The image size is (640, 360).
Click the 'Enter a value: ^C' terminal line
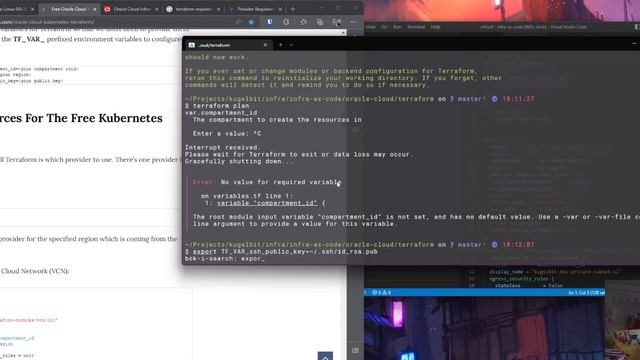coord(227,133)
